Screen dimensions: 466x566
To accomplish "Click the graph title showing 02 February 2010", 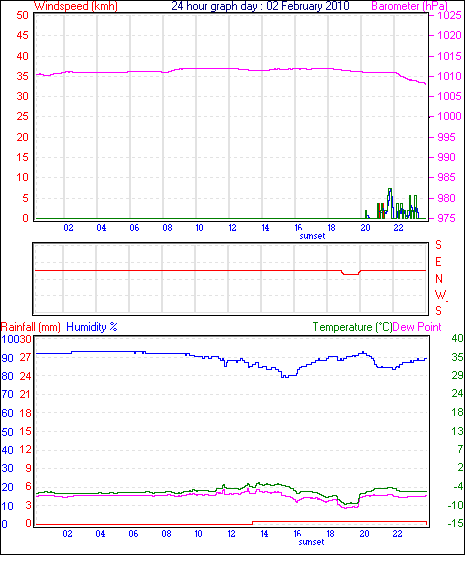I will (260, 6).
